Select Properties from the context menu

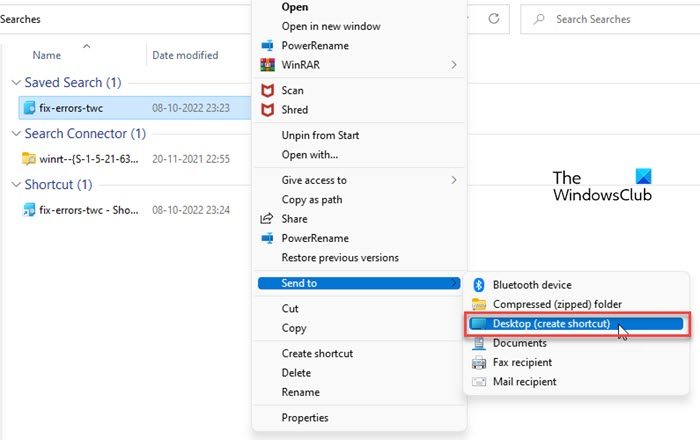305,418
